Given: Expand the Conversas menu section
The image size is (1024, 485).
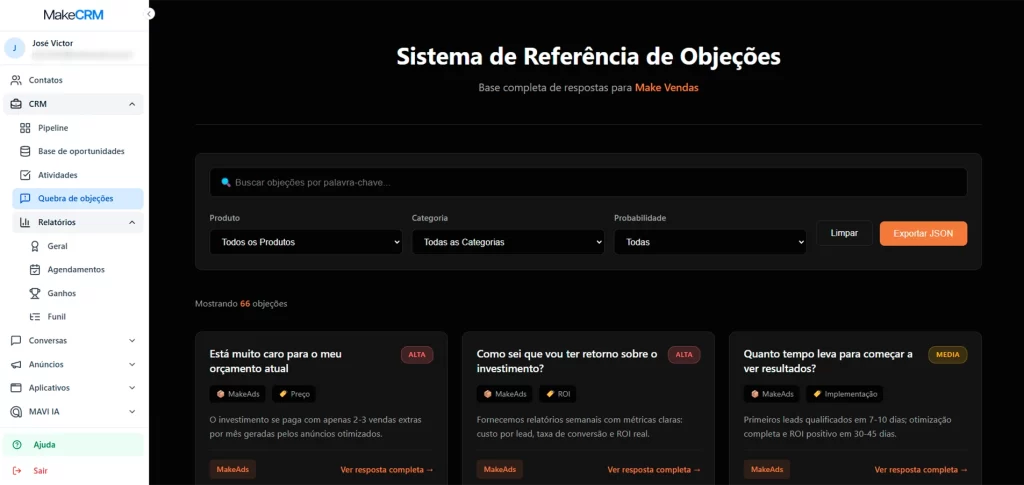Looking at the screenshot, I should coord(132,340).
